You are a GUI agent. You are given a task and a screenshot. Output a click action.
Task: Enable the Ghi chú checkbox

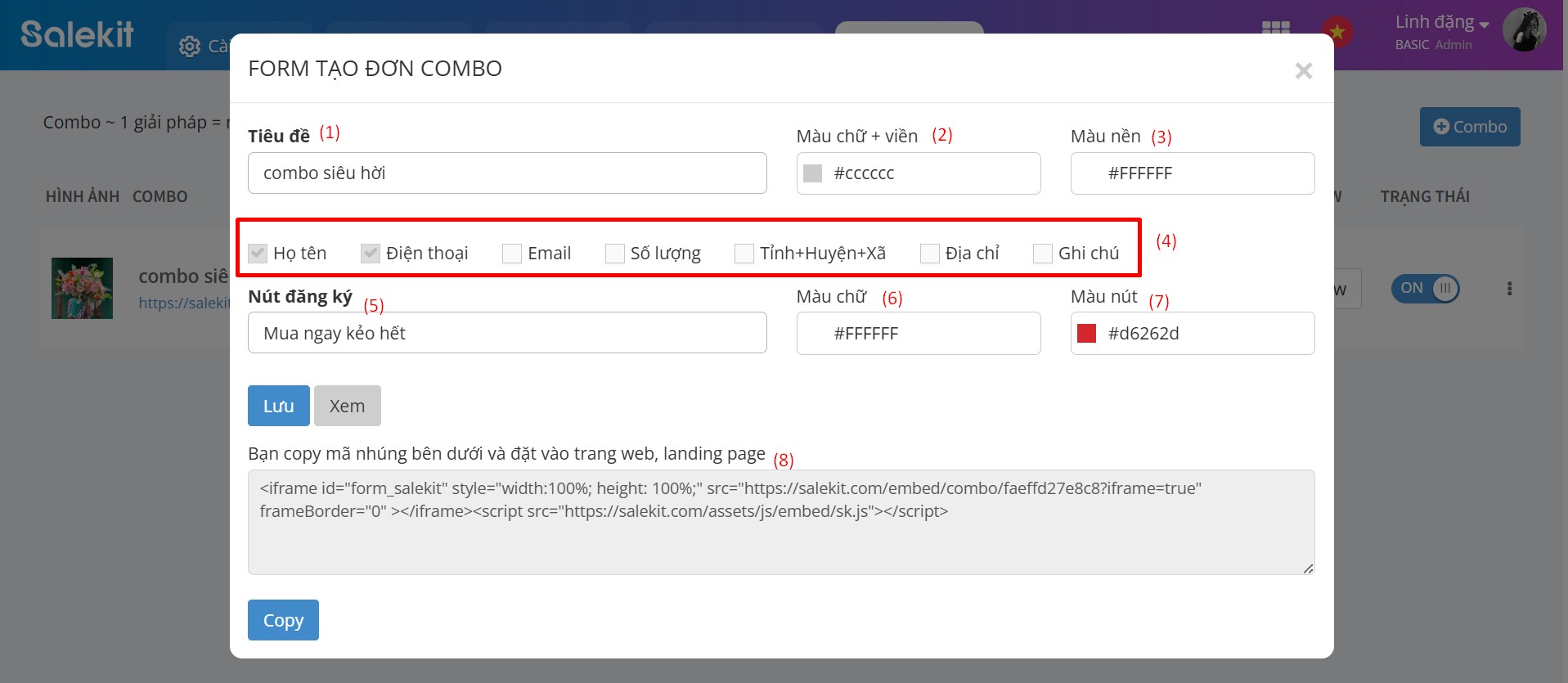tap(1043, 254)
